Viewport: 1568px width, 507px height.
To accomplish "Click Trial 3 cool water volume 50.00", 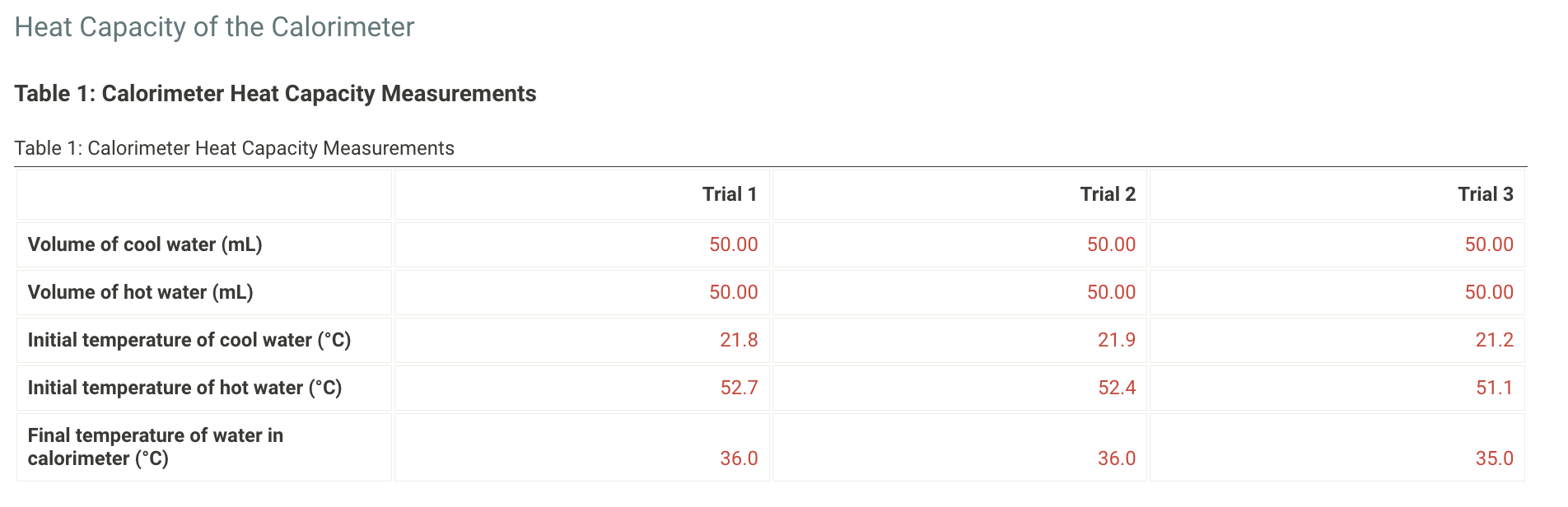I will (x=1489, y=244).
